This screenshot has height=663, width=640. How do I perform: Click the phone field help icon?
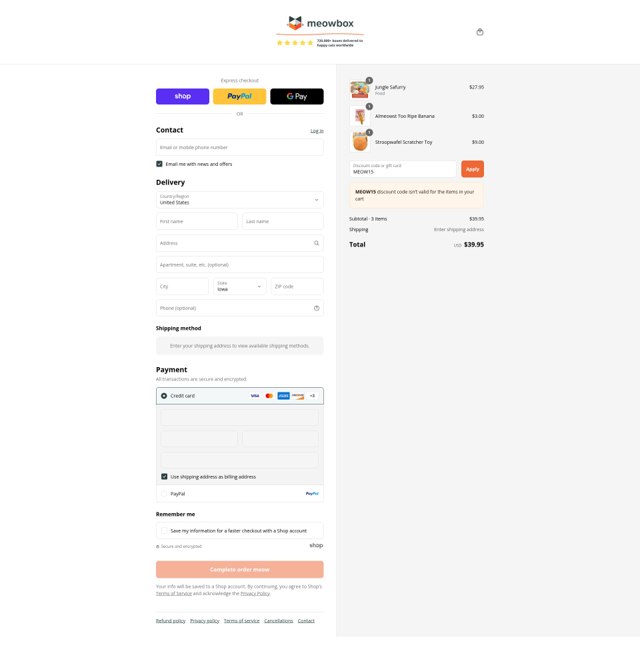pos(317,308)
